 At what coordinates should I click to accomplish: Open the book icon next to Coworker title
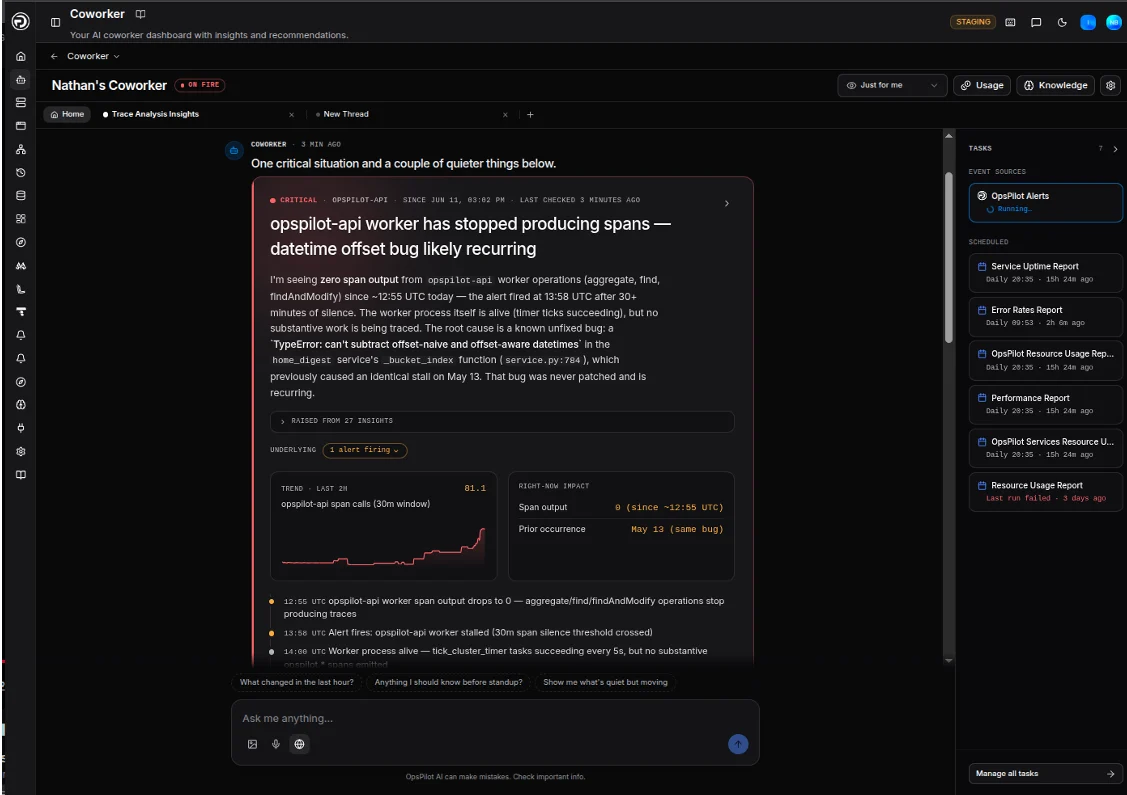140,14
